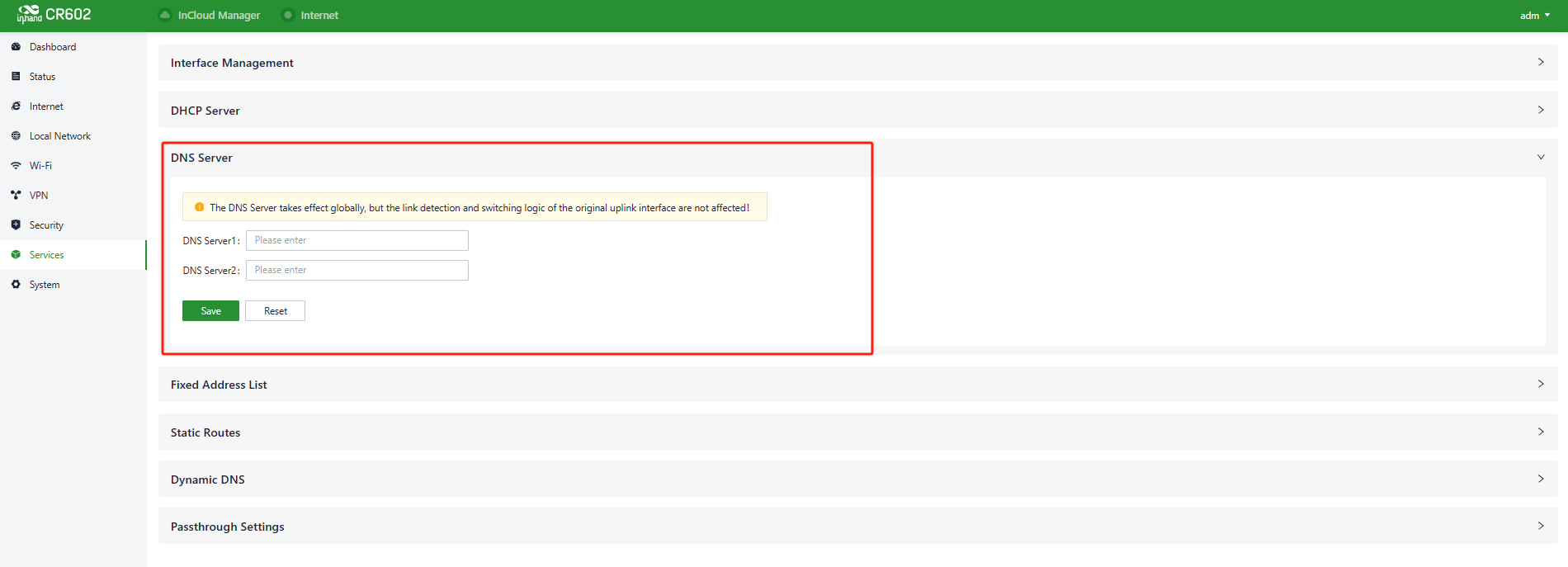The width and height of the screenshot is (1568, 567).
Task: Collapse the DNS Server section chevron
Action: pyautogui.click(x=1541, y=157)
